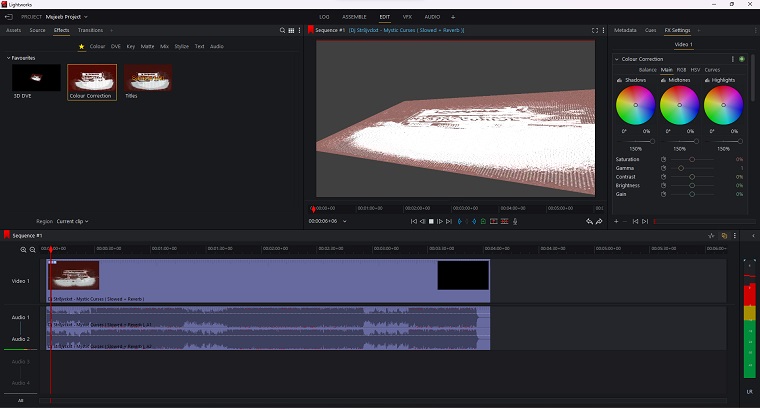Image resolution: width=760 pixels, height=408 pixels.
Task: Select the 3D DVE effect thumbnail
Action: coord(36,78)
